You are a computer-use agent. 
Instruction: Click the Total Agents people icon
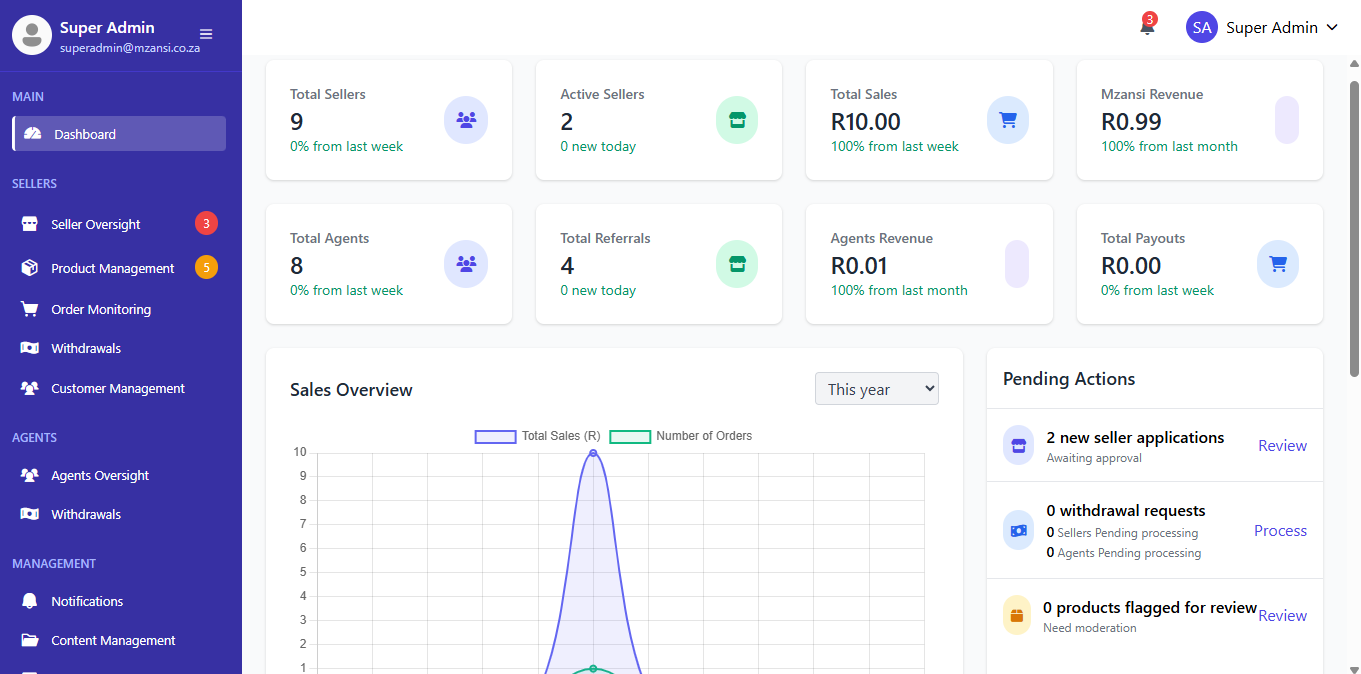465,264
